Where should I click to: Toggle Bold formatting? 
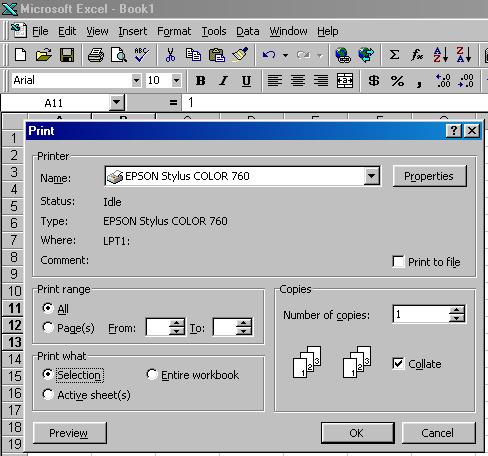200,81
